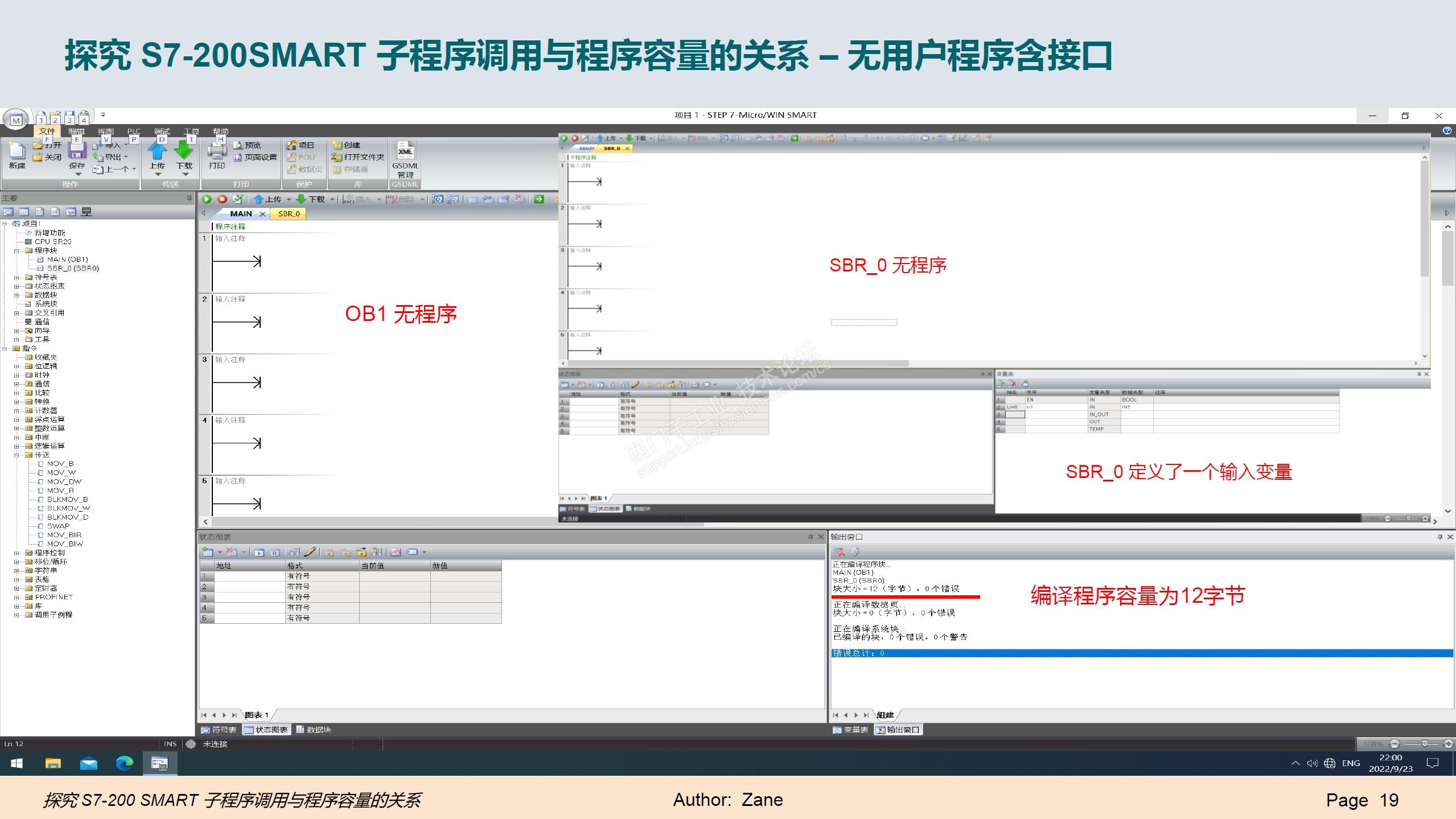The image size is (1456, 819).
Task: Click the 页面设置 page setup button
Action: pyautogui.click(x=256, y=157)
